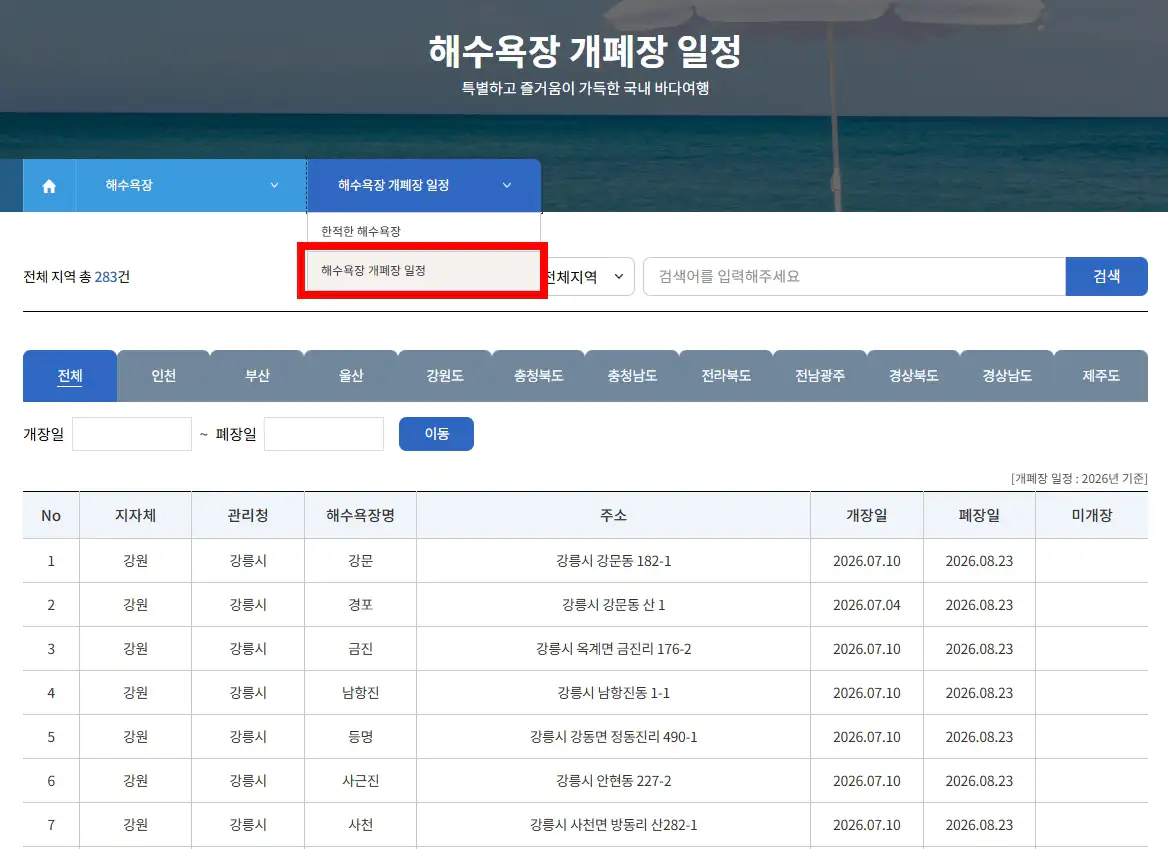Viewport: 1168px width, 849px height.
Task: Click the 개폐장 일정 : 2026년 기준 note
Action: [x=1079, y=478]
